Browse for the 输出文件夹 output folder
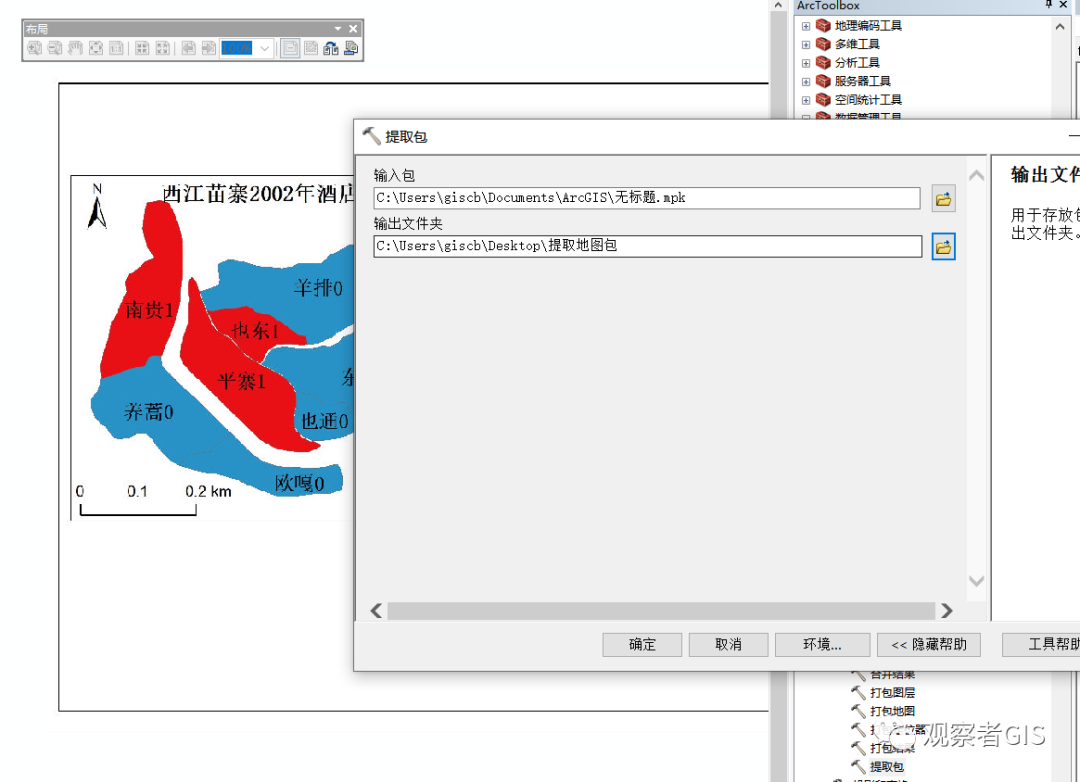Screen dimensions: 1080x782 click(944, 247)
